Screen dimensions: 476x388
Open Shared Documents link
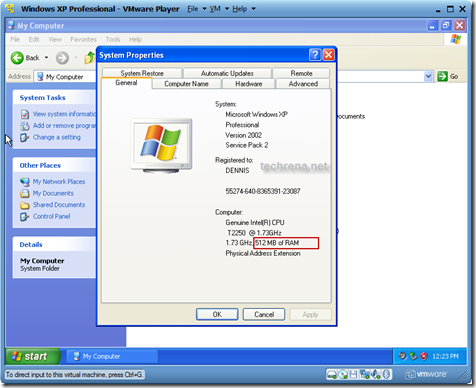59,205
